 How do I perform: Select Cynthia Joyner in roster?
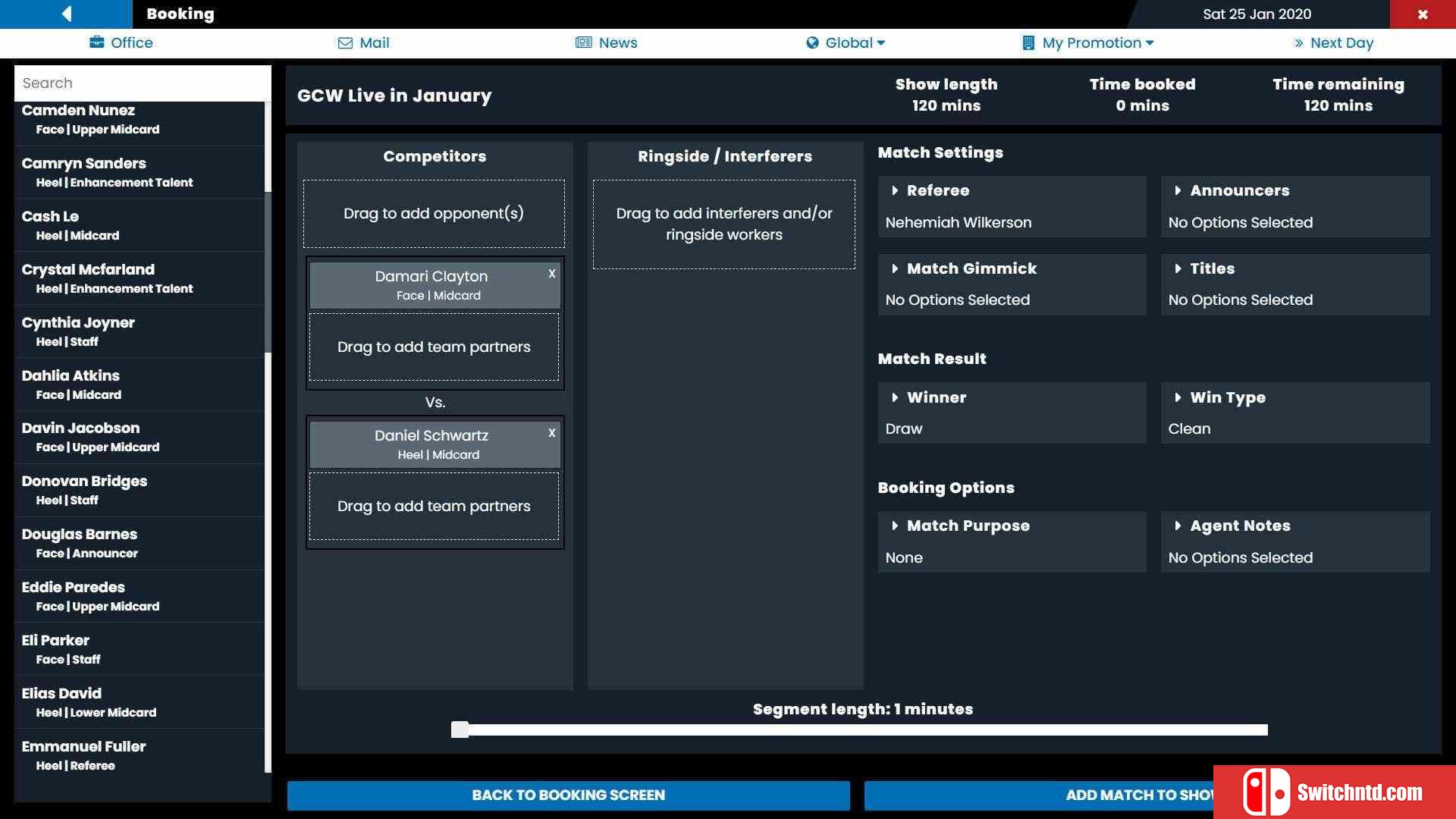[x=139, y=331]
